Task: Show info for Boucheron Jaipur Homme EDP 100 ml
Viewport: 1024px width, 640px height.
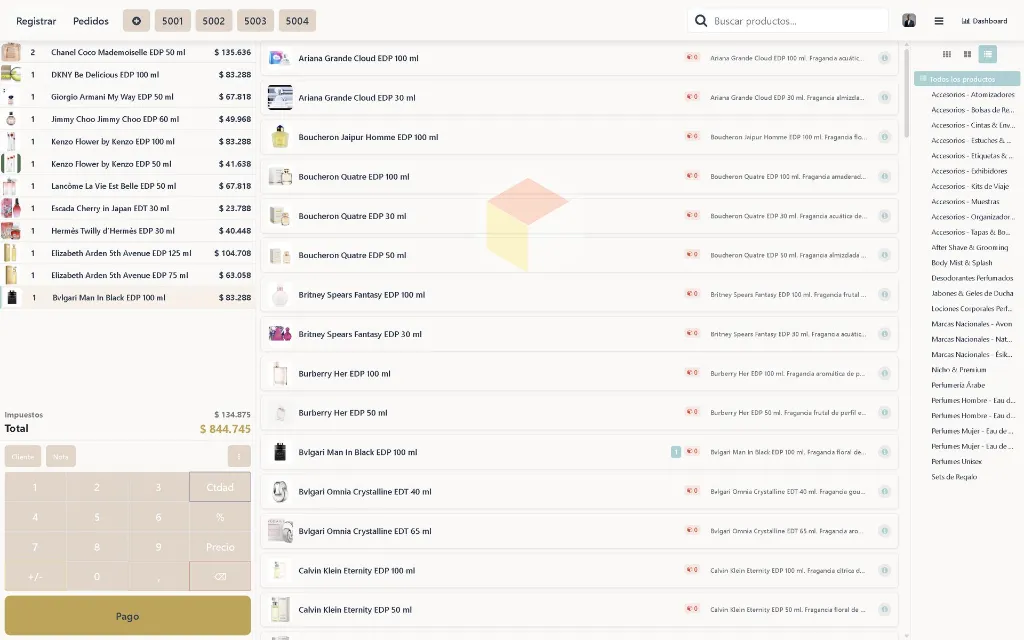Action: (884, 137)
